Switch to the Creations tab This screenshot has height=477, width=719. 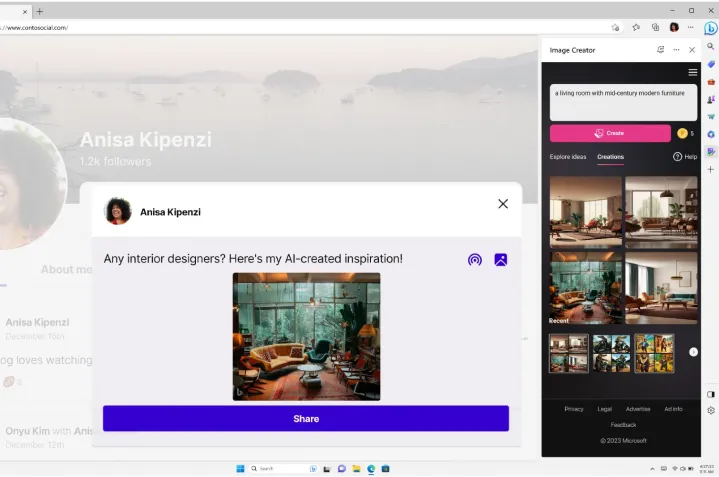point(610,157)
